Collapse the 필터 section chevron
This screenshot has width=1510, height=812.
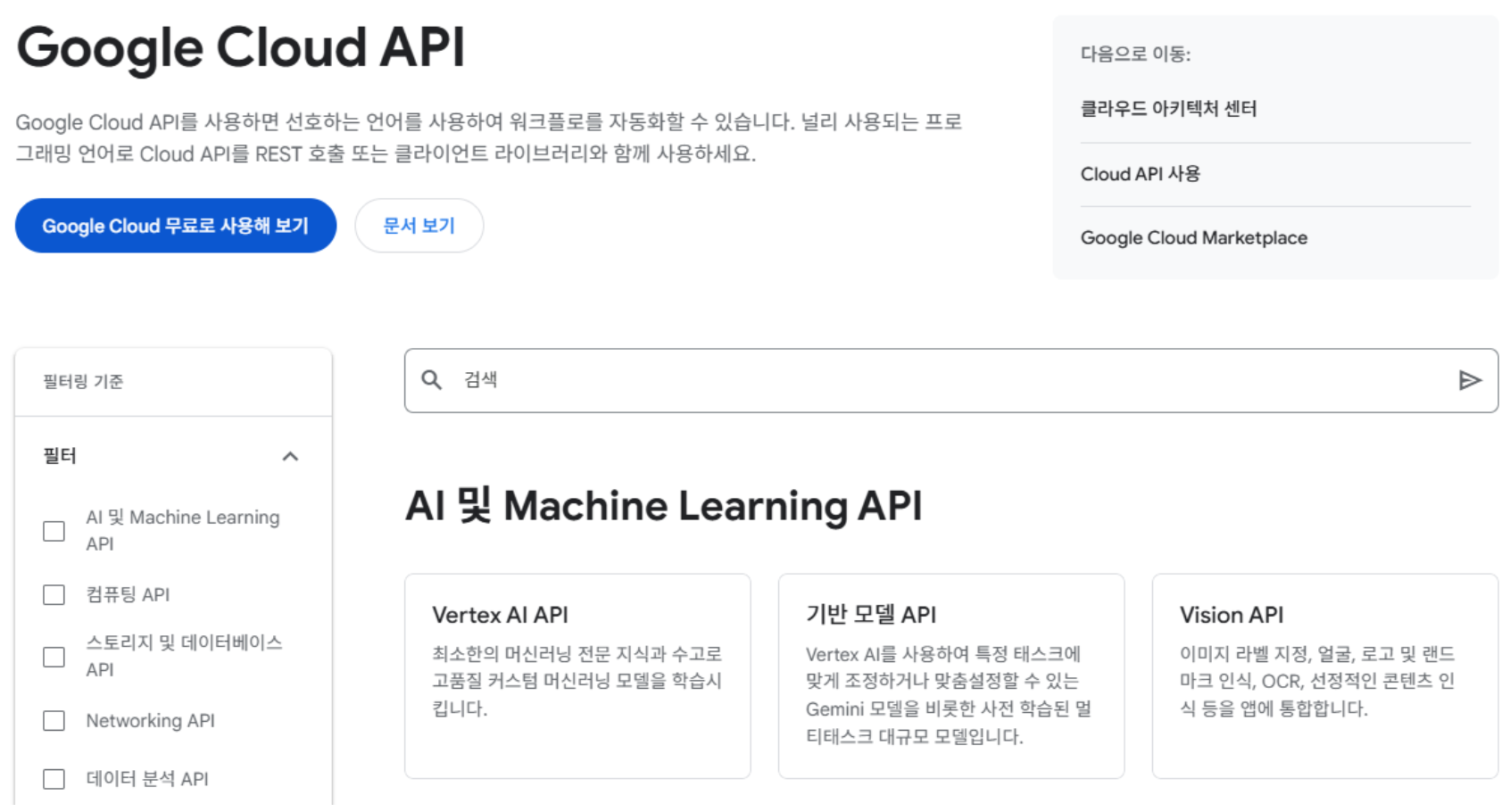click(290, 456)
